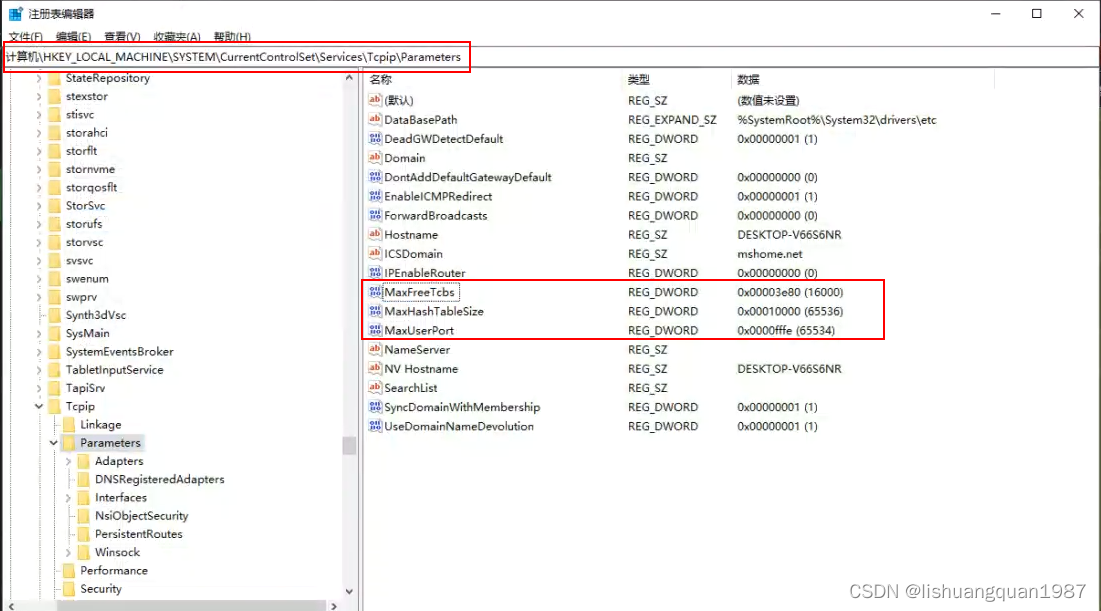Expand the Winsock tree node
This screenshot has width=1101, height=611.
pos(68,553)
